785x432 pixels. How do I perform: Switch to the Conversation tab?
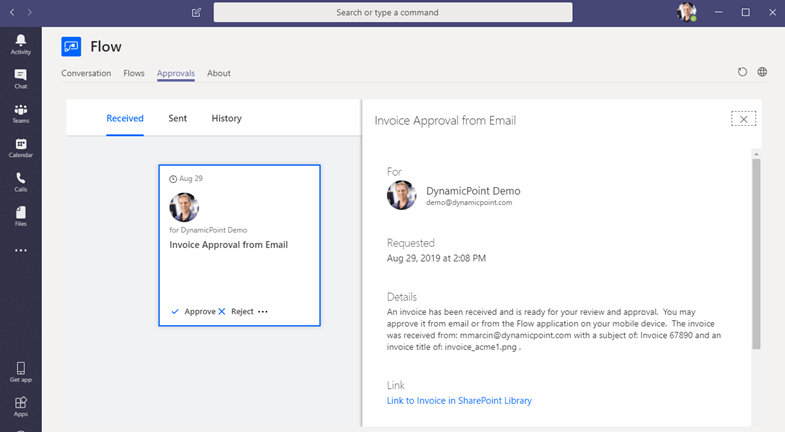coord(86,73)
